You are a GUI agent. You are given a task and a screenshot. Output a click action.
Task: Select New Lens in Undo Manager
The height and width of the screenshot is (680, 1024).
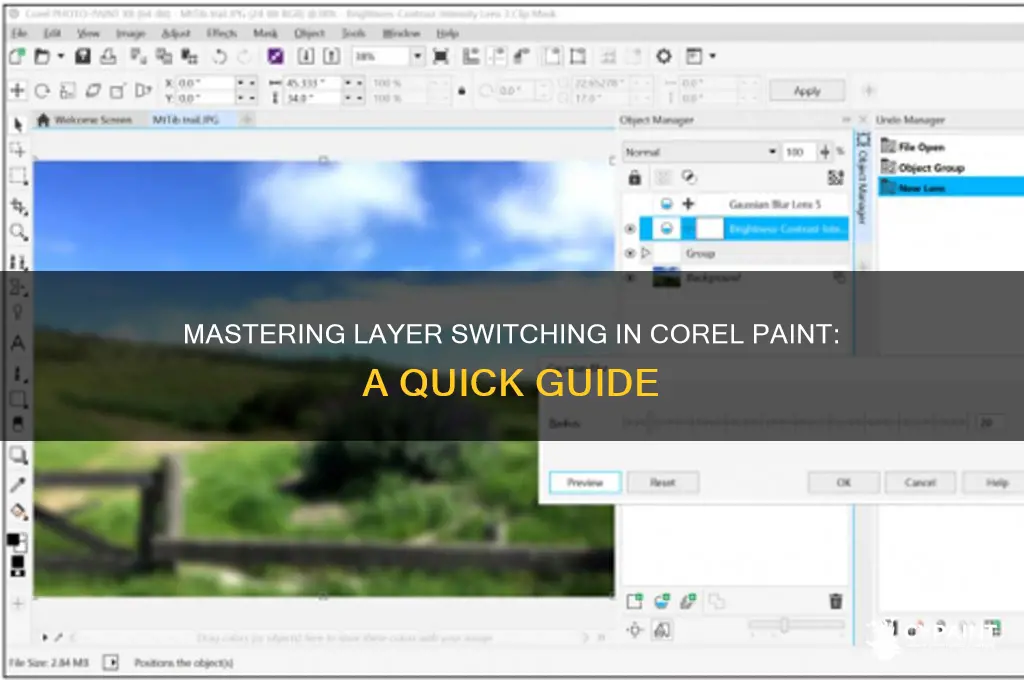click(x=951, y=188)
